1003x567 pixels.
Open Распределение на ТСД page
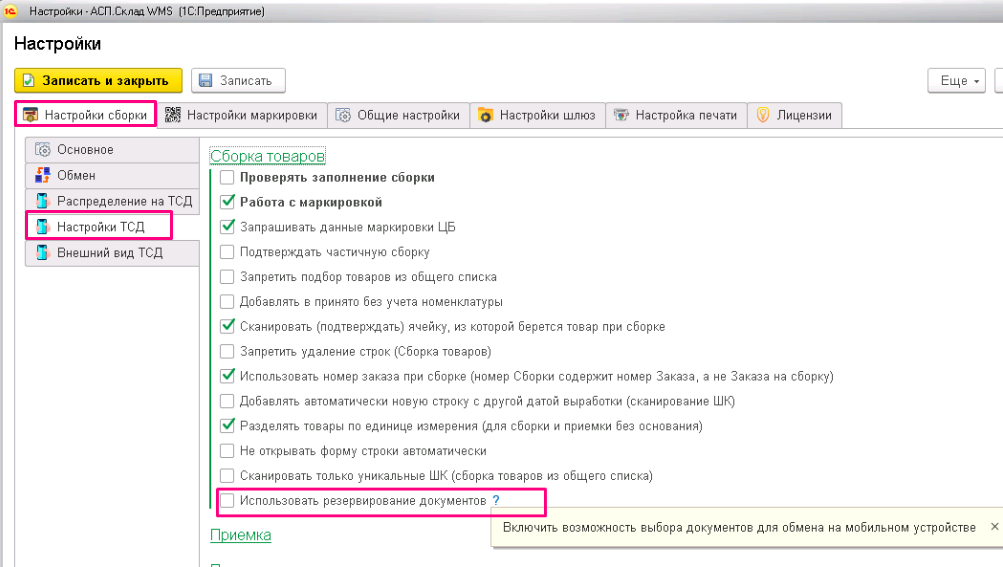(113, 201)
